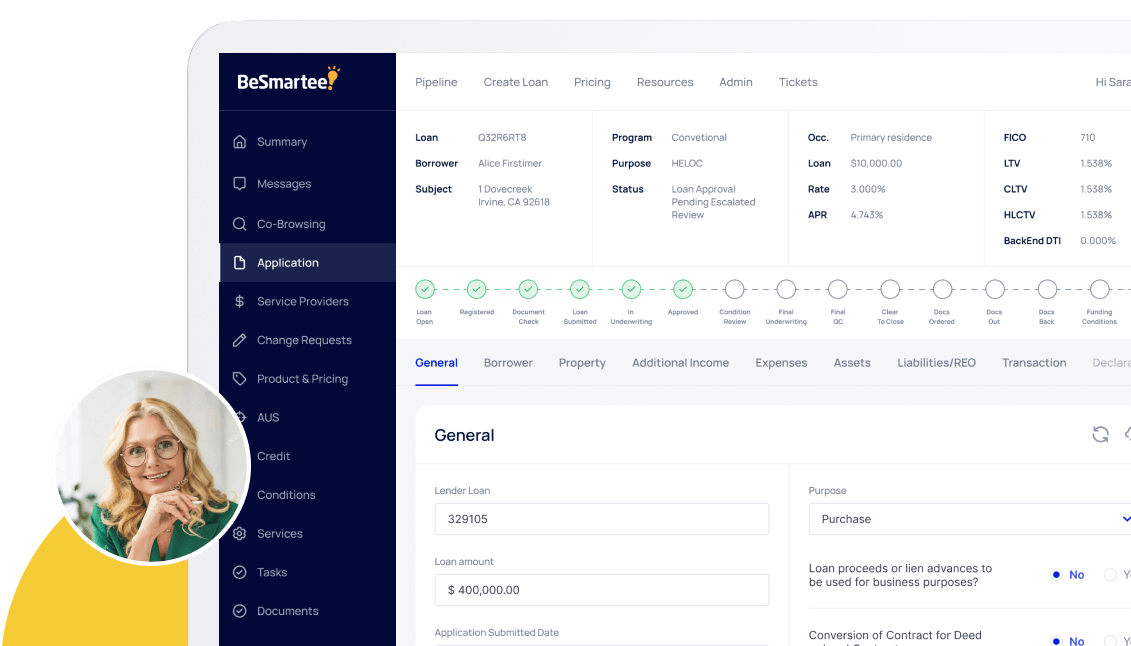The height and width of the screenshot is (646, 1131).
Task: Click the In Underwriting milestone circle
Action: click(631, 289)
